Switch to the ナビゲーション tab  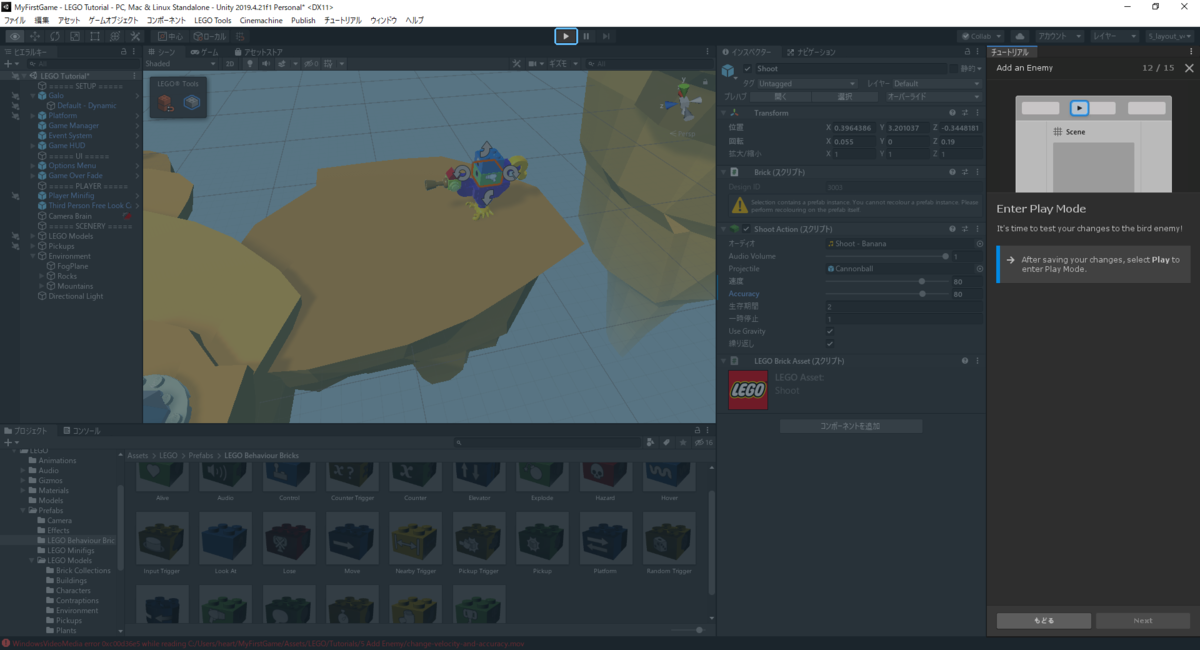[812, 52]
